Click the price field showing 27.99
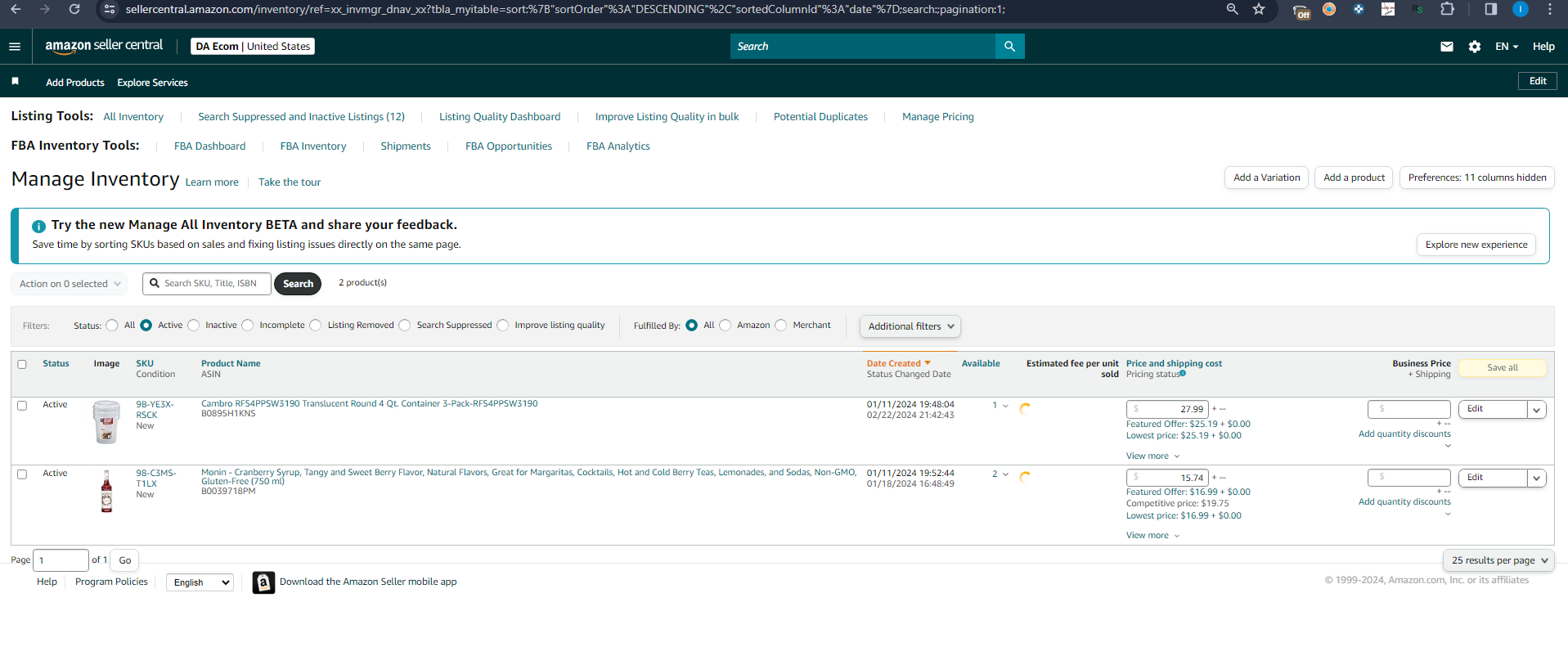 click(1167, 409)
